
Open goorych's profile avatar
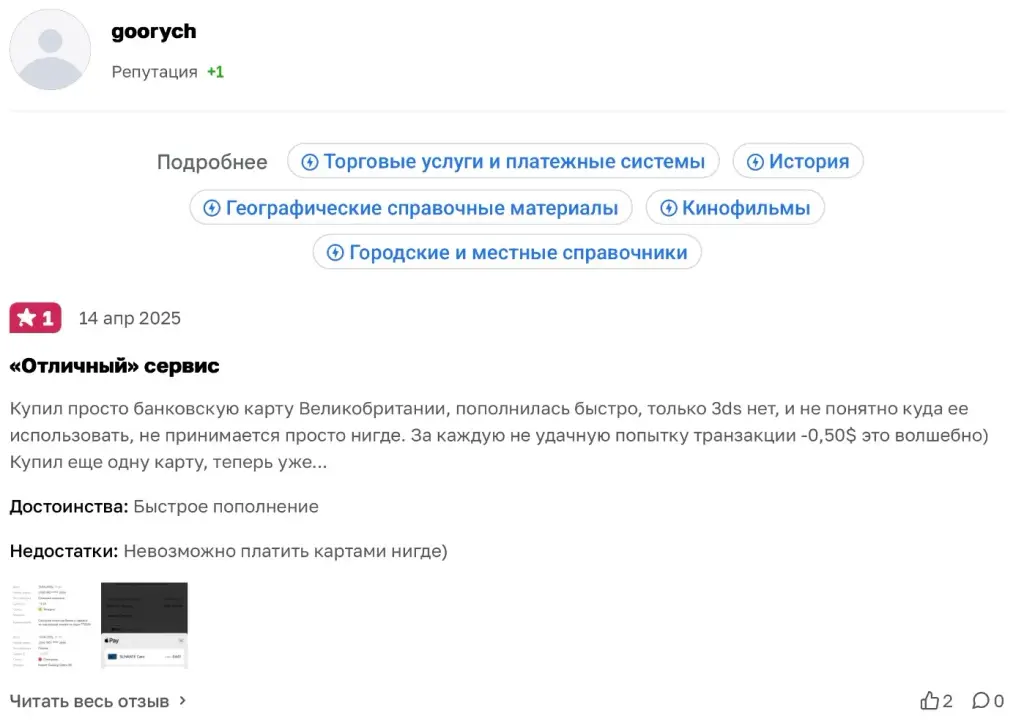[50, 50]
